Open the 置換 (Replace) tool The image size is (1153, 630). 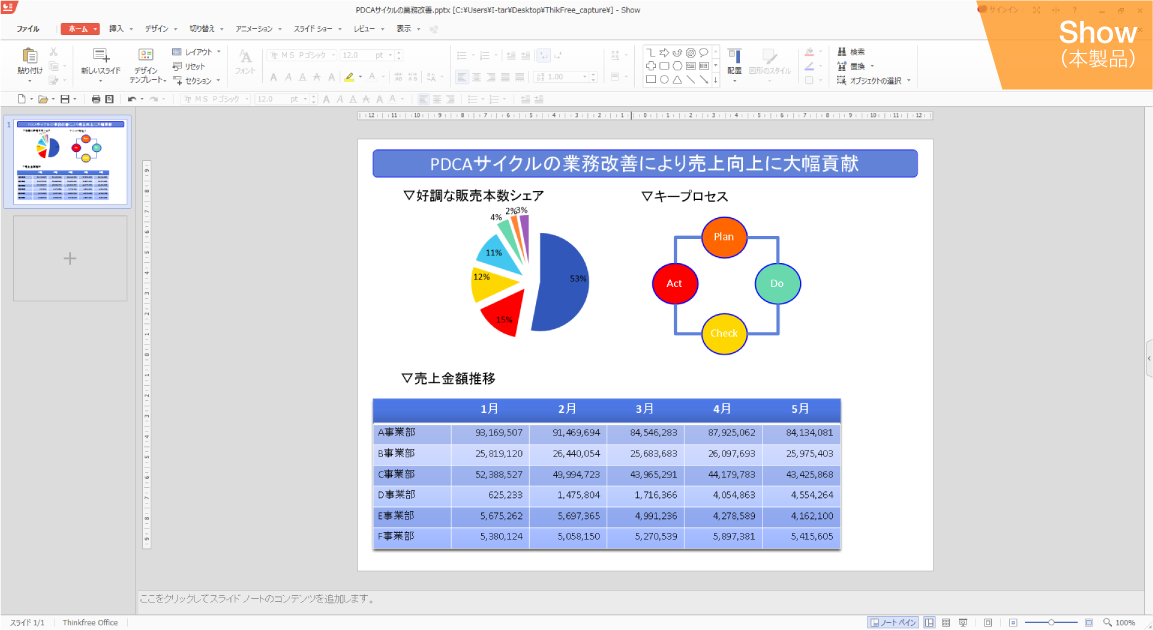coord(845,66)
